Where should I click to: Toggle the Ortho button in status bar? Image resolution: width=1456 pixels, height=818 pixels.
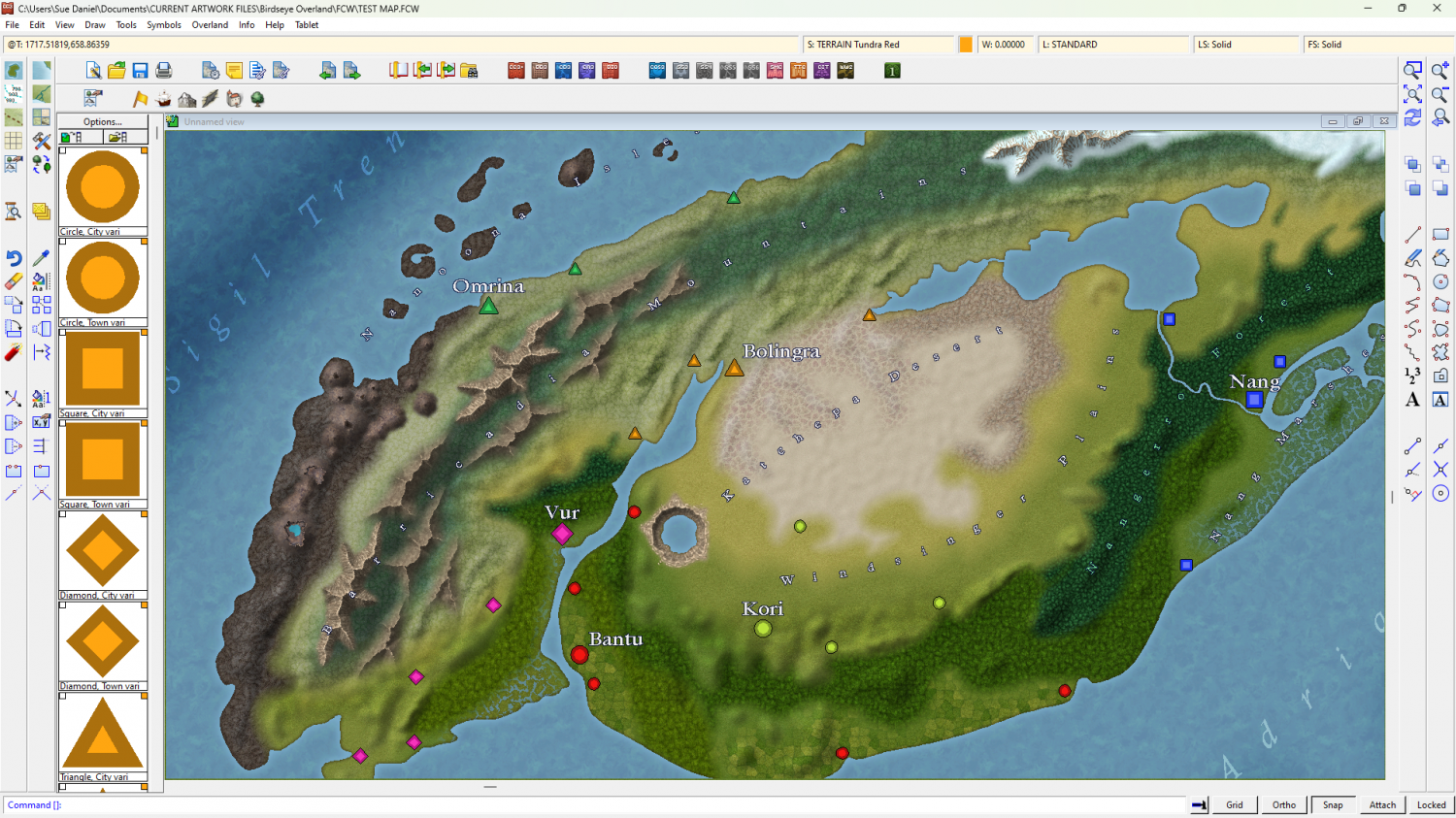point(1284,804)
